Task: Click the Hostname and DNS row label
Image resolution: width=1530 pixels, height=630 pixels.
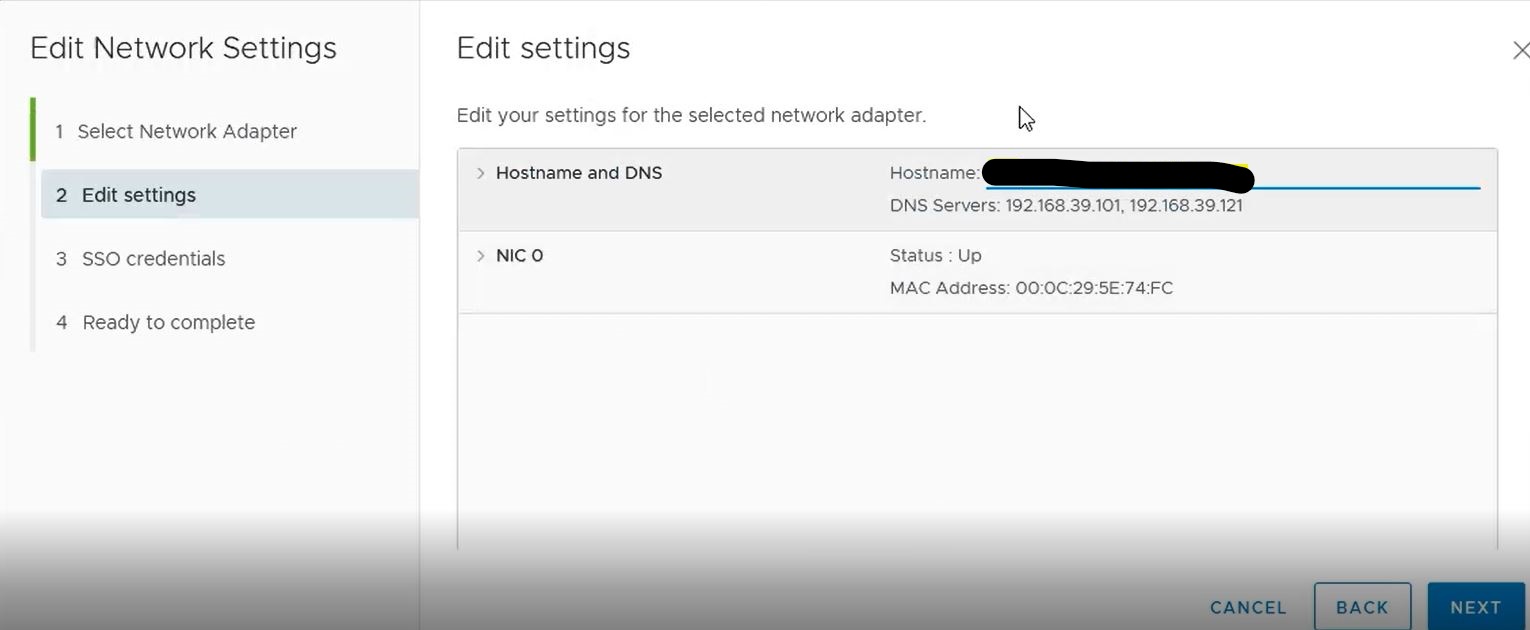Action: 579,173
